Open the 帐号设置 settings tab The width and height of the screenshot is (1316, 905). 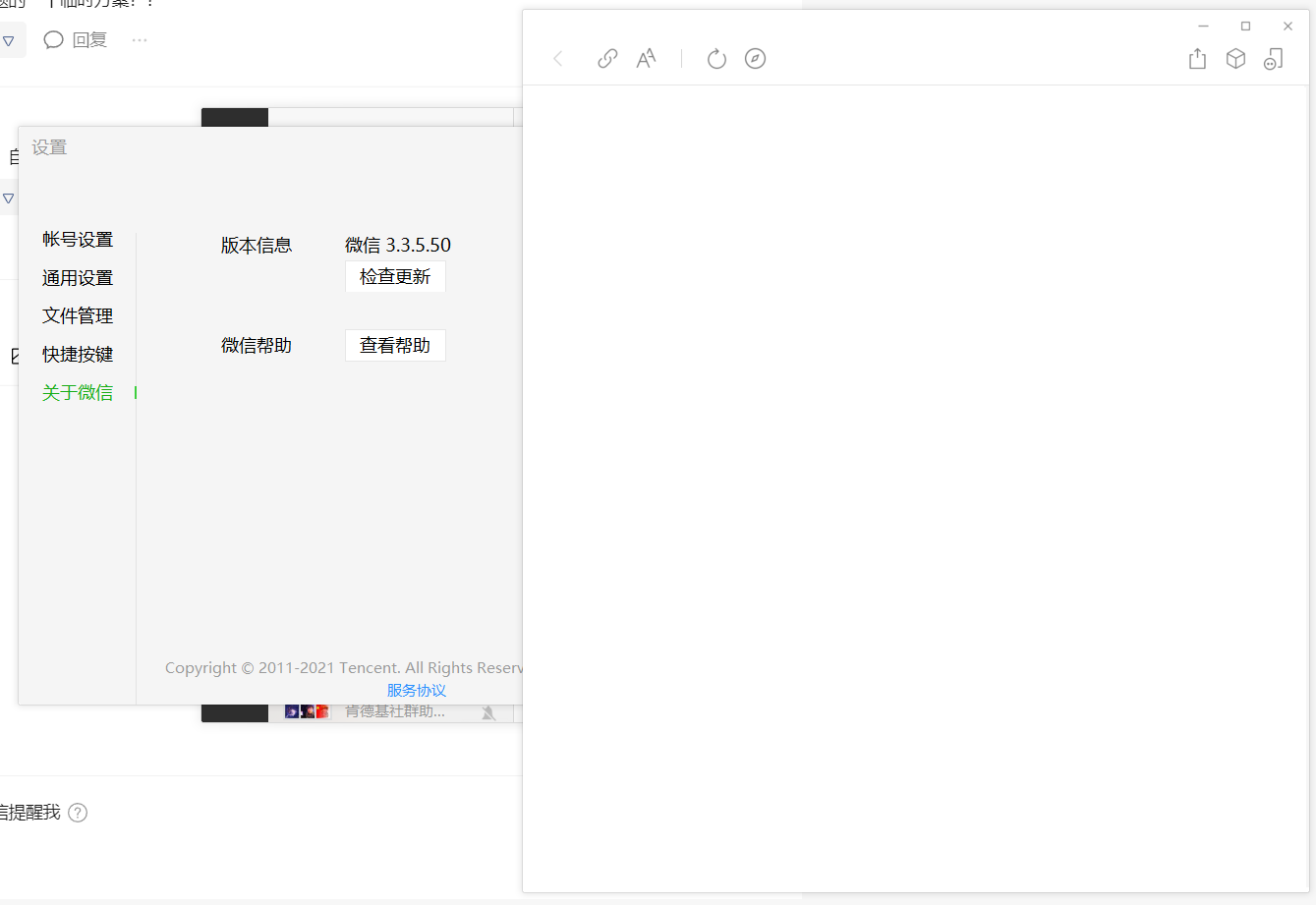click(x=78, y=240)
